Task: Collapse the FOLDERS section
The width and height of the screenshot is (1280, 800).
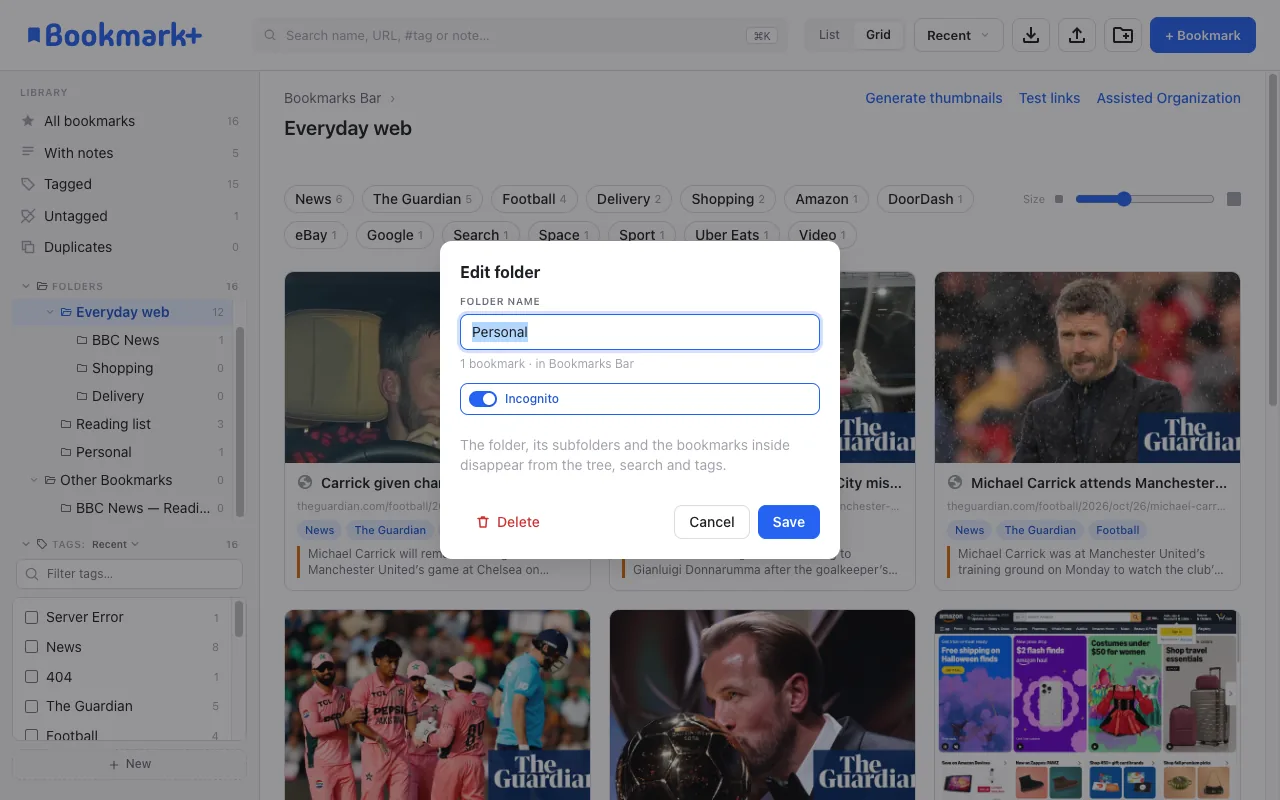Action: coord(26,286)
